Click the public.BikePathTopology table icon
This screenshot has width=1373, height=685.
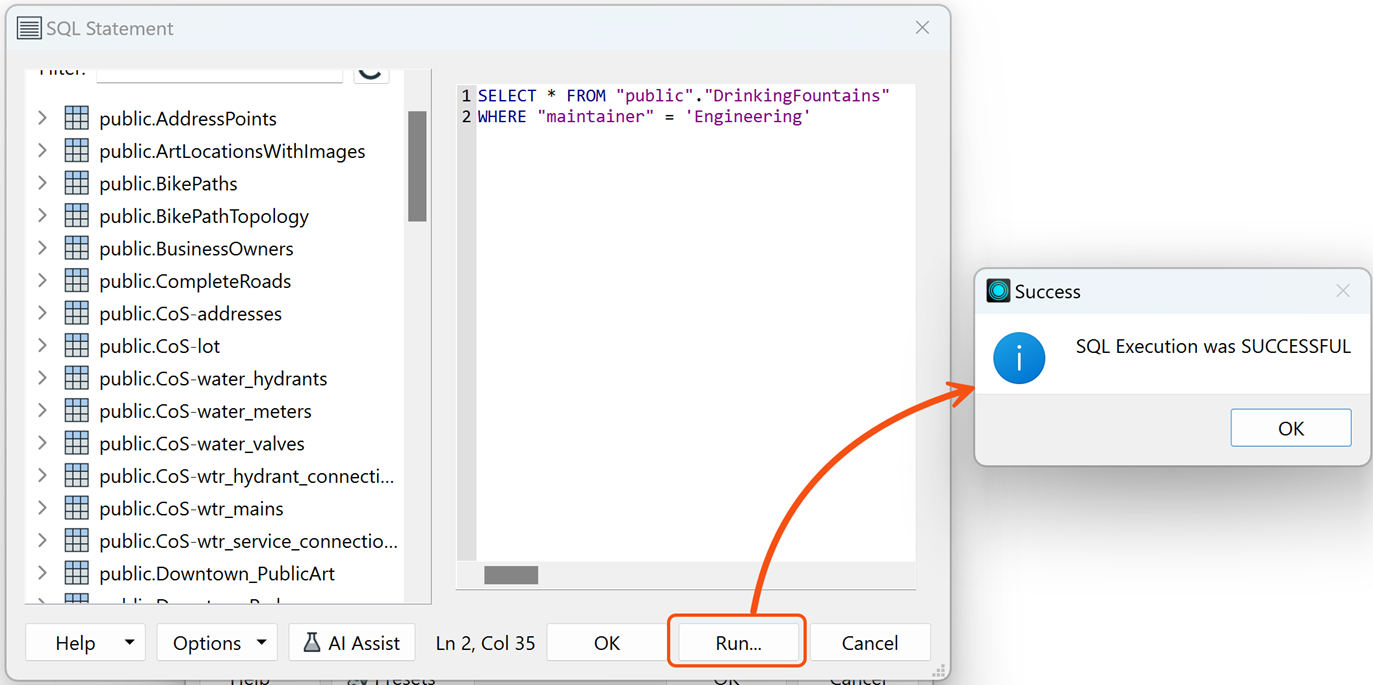click(x=77, y=216)
